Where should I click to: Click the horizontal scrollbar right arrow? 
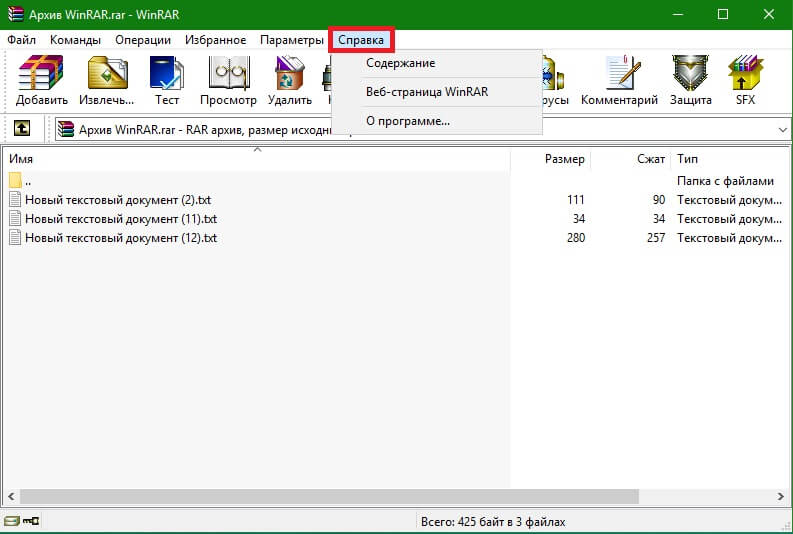coord(781,497)
